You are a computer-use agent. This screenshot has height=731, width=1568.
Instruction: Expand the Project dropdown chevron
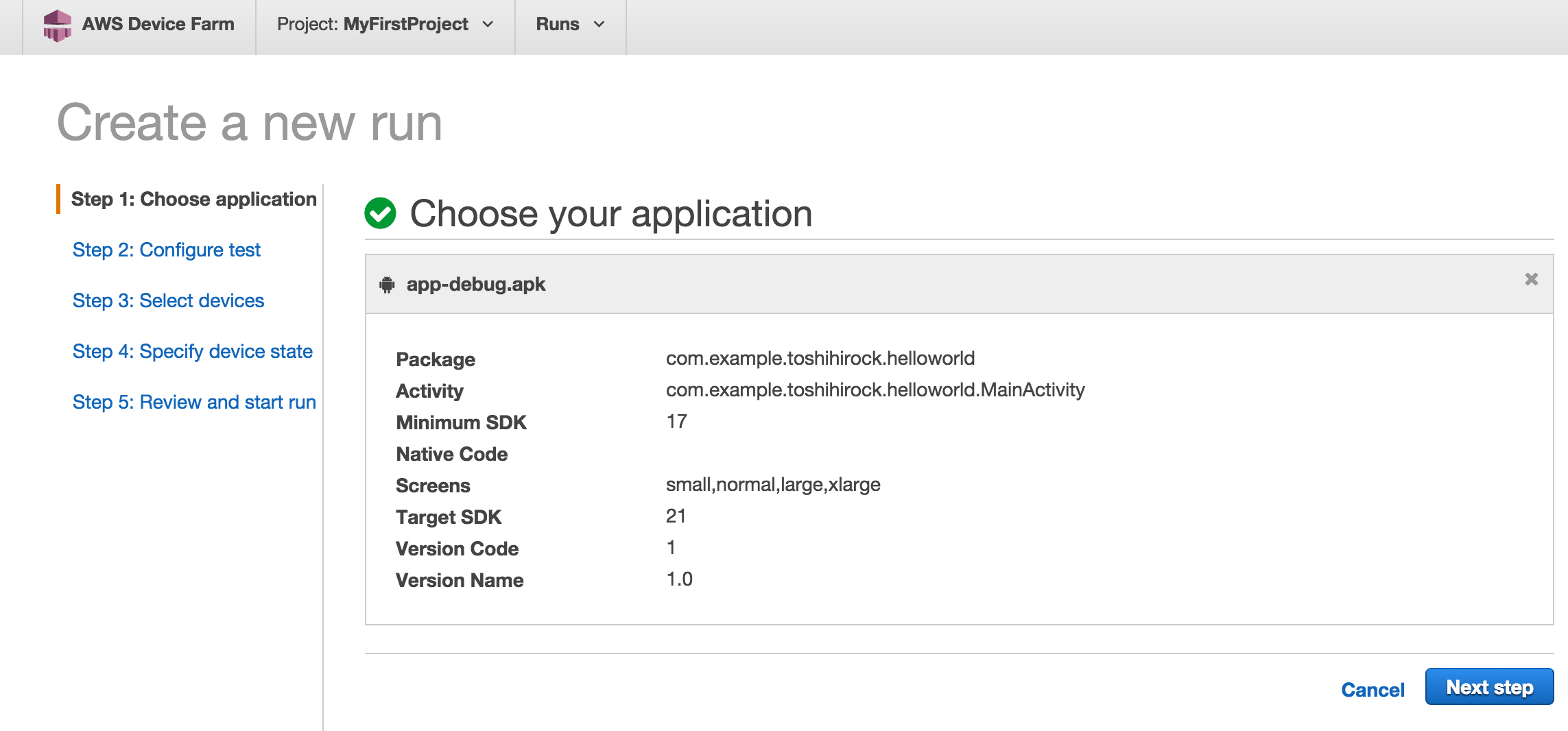click(x=488, y=25)
